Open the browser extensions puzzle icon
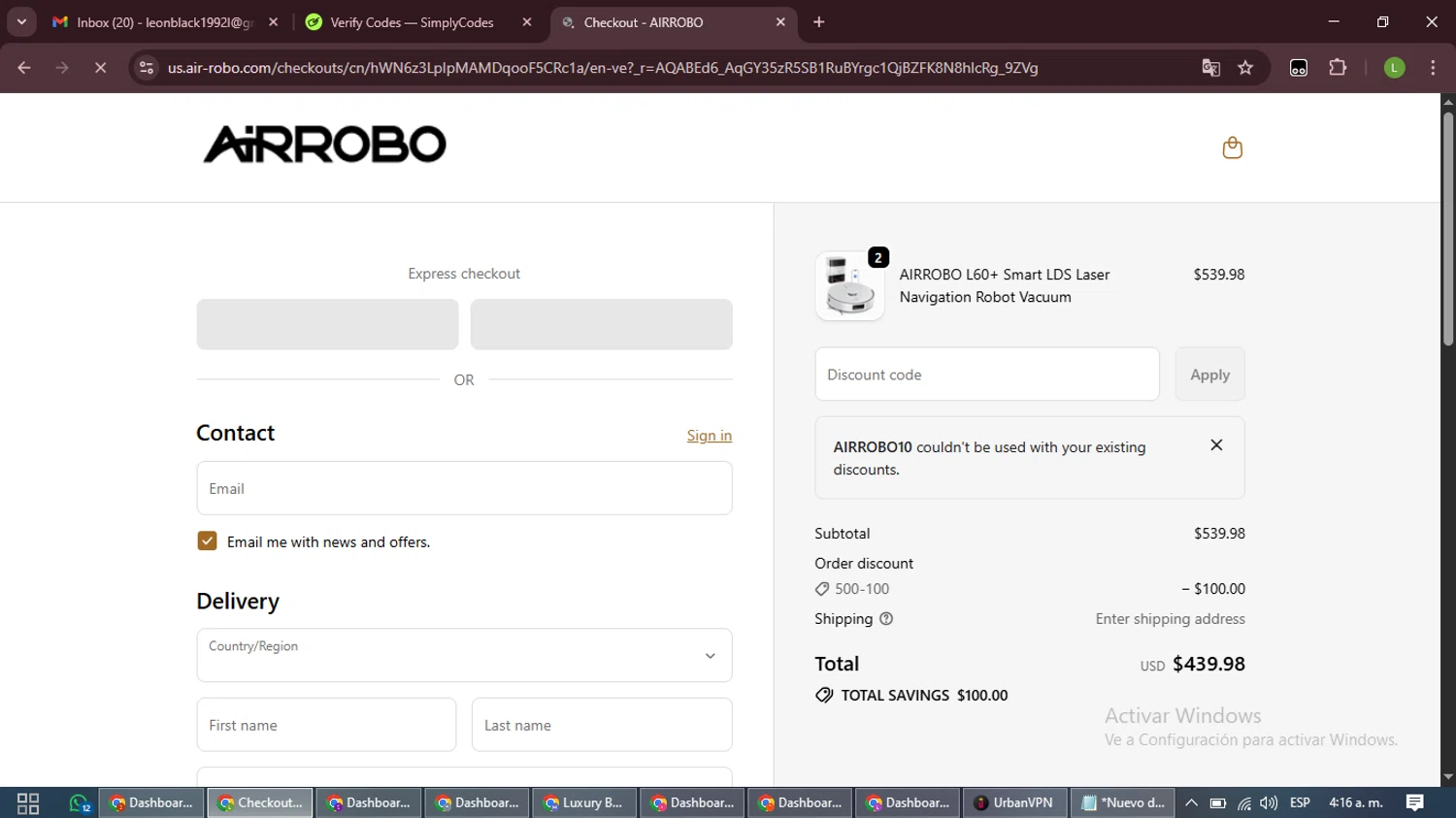The image size is (1456, 818). (x=1338, y=68)
